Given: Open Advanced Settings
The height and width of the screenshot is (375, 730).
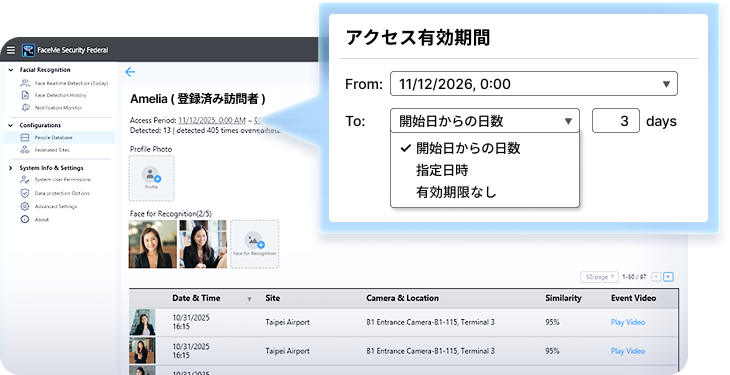Looking at the screenshot, I should [56, 206].
